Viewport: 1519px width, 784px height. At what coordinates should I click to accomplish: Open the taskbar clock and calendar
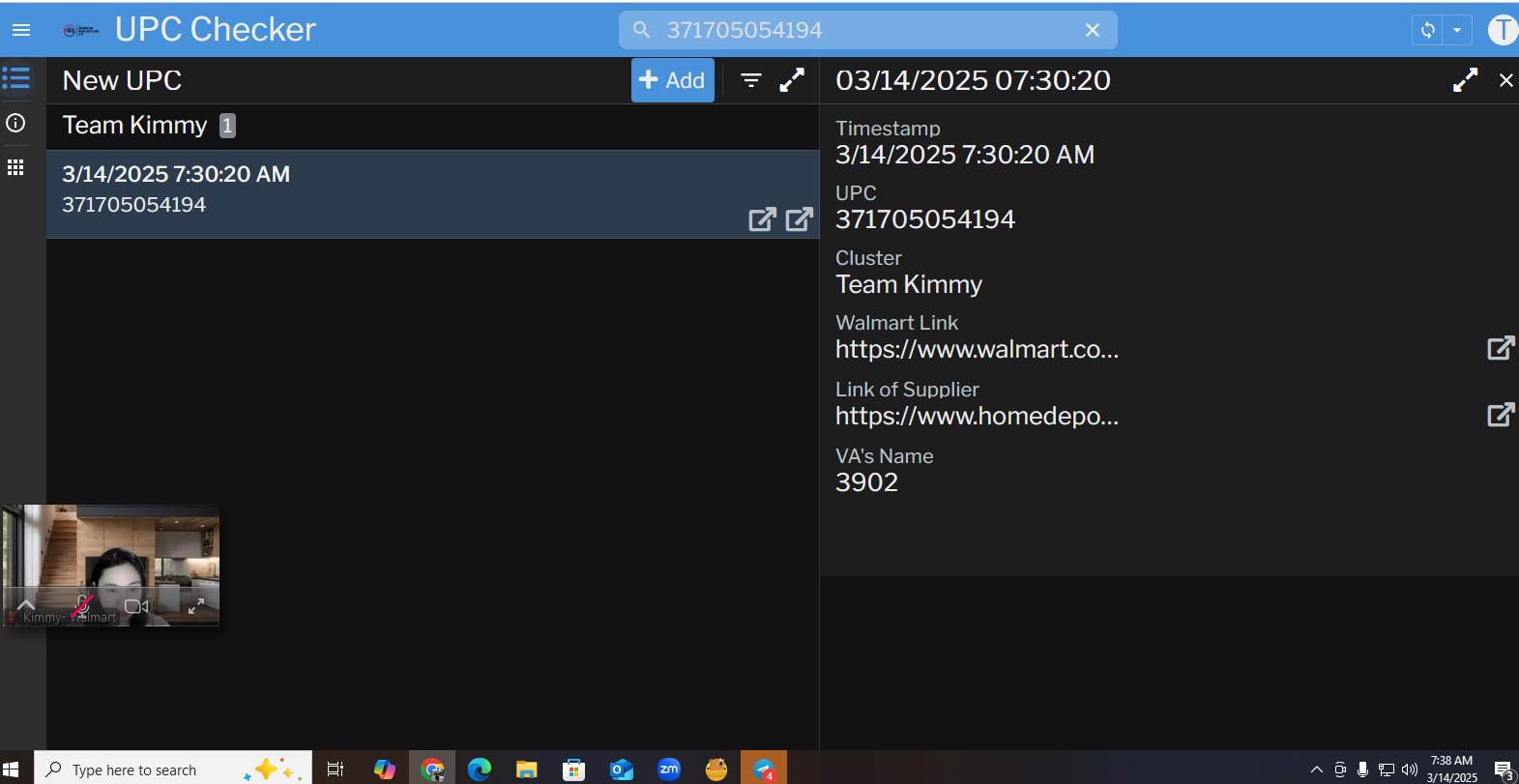click(1451, 769)
